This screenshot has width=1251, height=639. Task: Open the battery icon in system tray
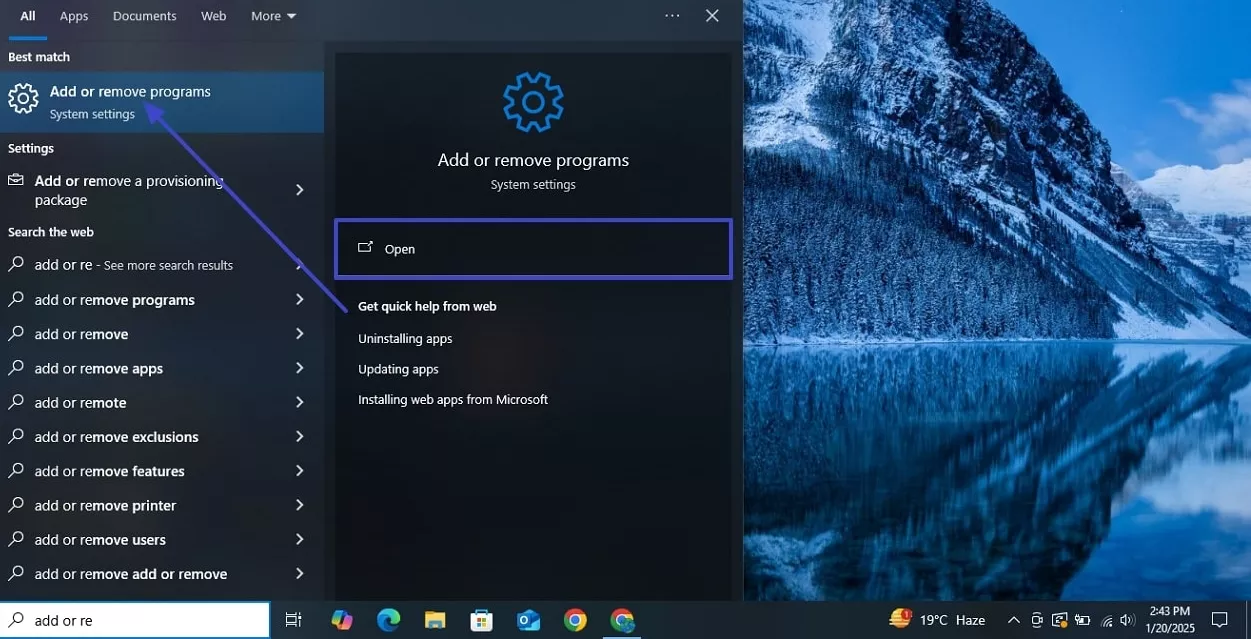1082,620
